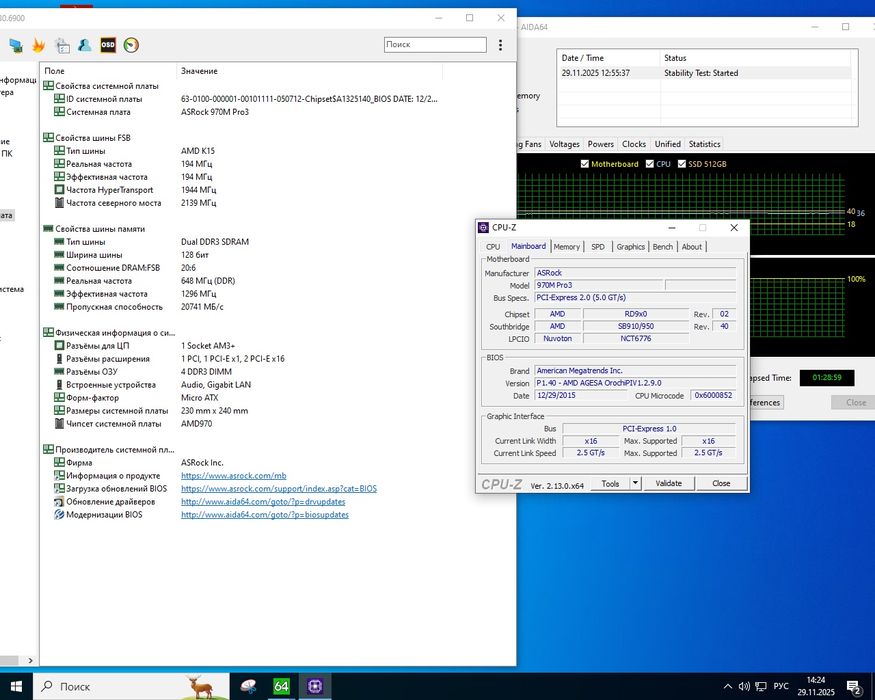Click icon beside 'Модернизации BIOS' row

point(59,515)
